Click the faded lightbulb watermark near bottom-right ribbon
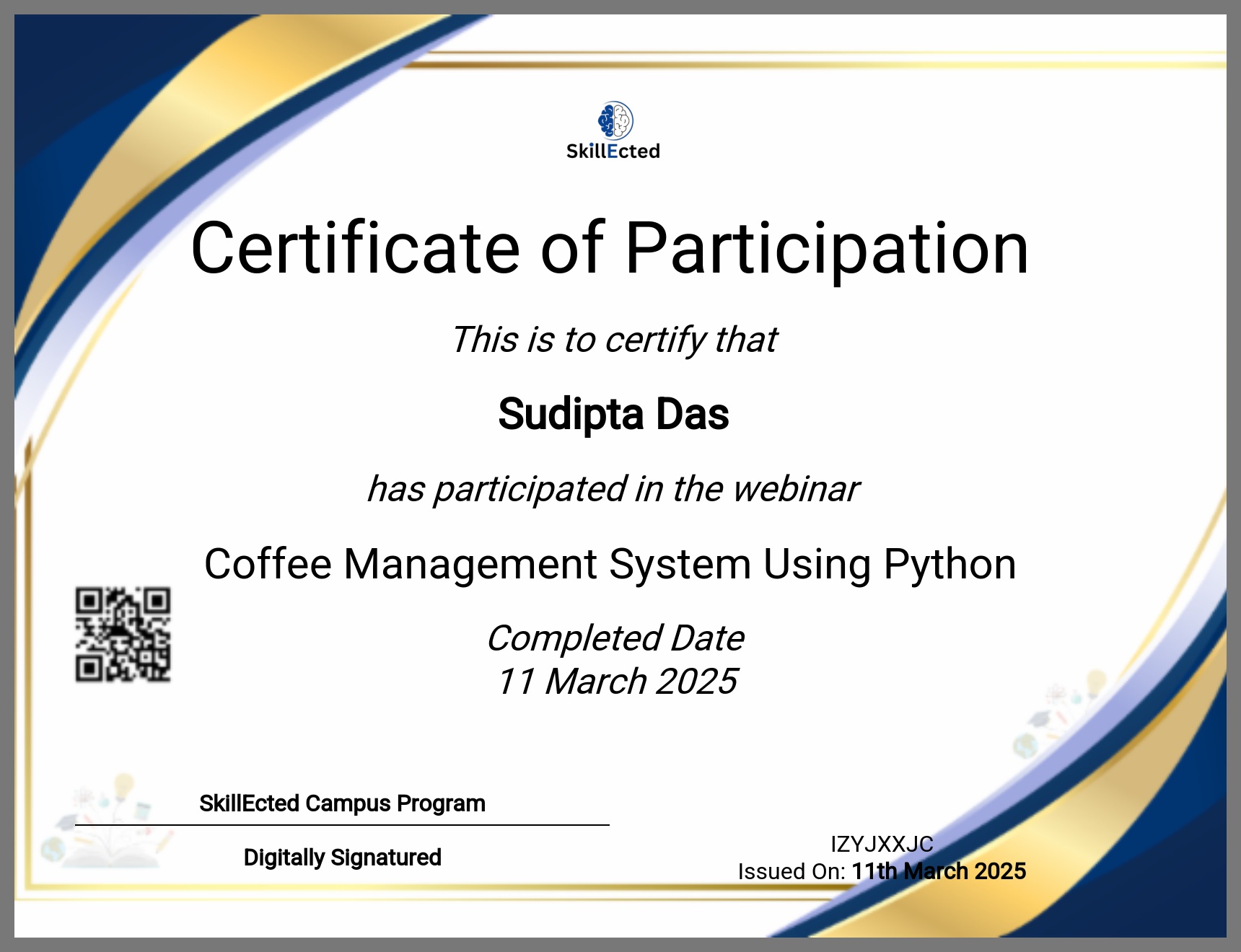The image size is (1241, 952). (x=1096, y=682)
